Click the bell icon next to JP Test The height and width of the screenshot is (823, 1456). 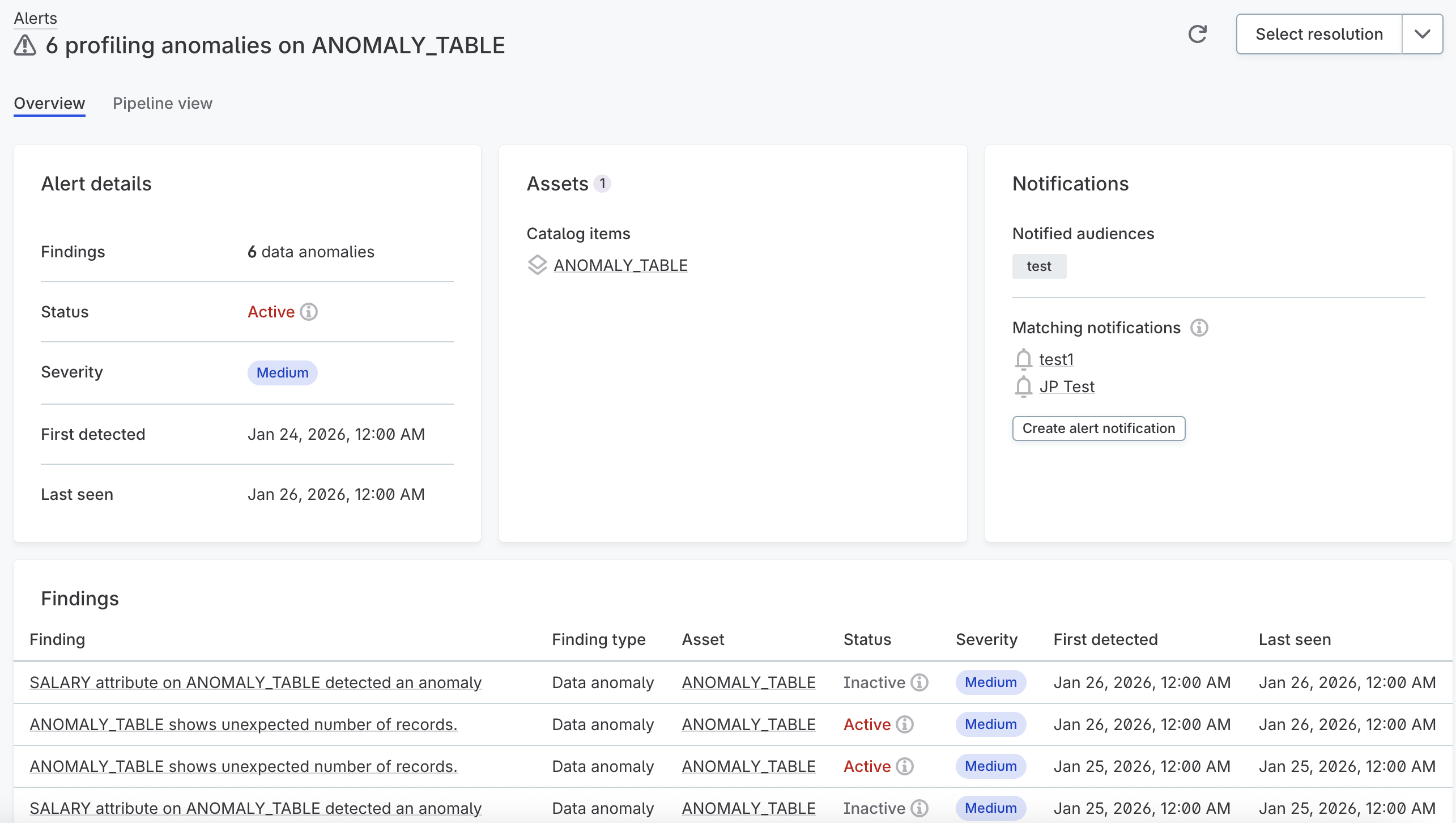[1023, 387]
